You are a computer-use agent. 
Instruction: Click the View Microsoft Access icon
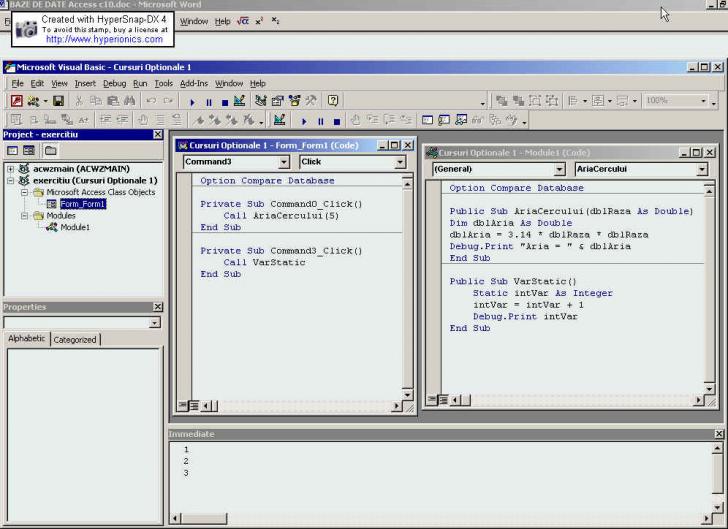pyautogui.click(x=17, y=101)
